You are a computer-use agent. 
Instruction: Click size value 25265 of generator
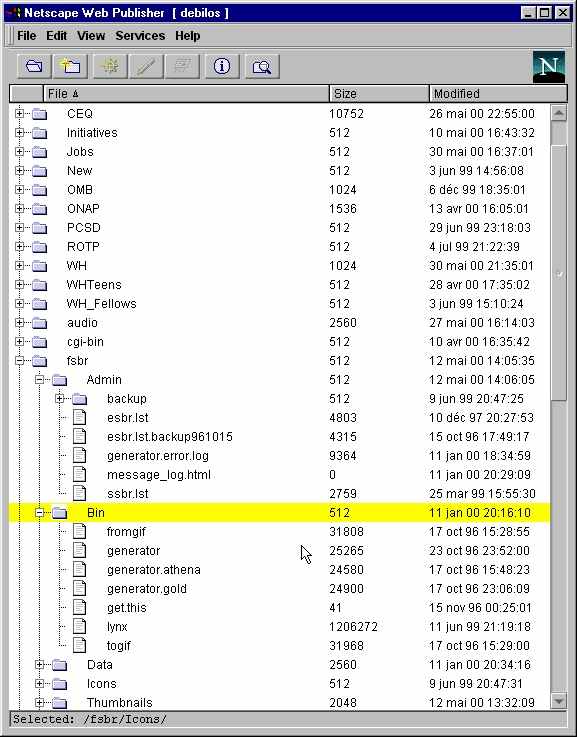[346, 551]
